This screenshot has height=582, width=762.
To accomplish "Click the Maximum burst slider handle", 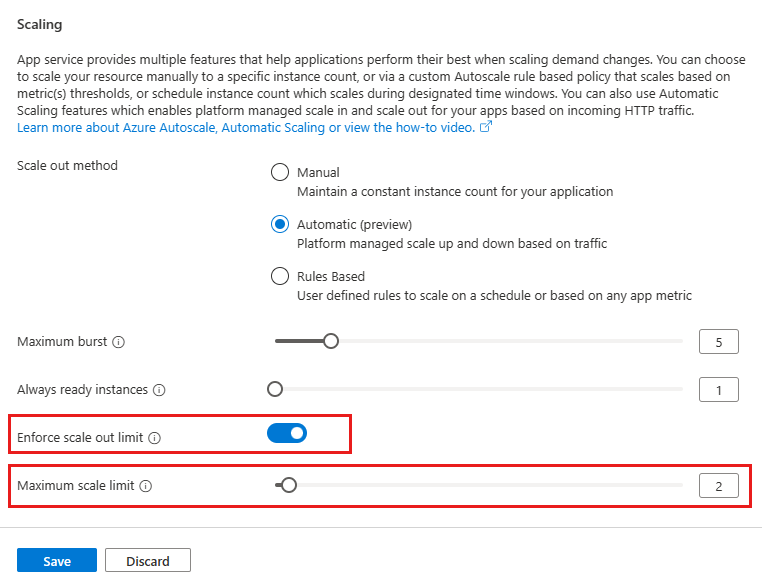I will [x=331, y=341].
